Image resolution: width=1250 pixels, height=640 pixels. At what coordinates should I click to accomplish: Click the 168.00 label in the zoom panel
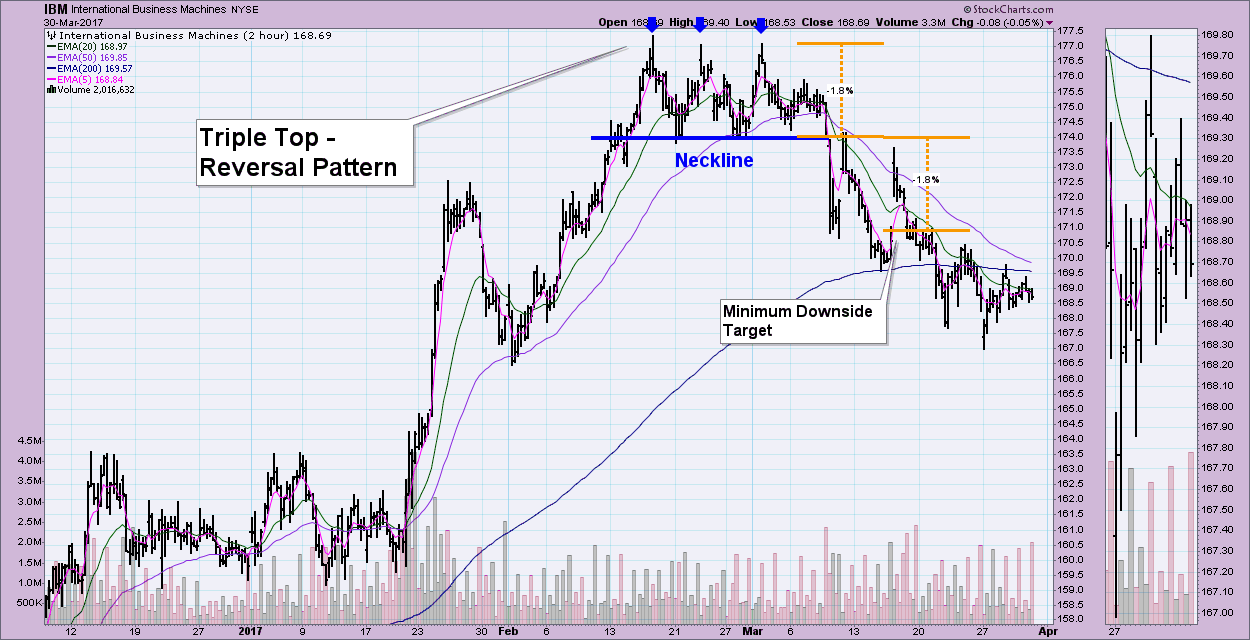1216,407
